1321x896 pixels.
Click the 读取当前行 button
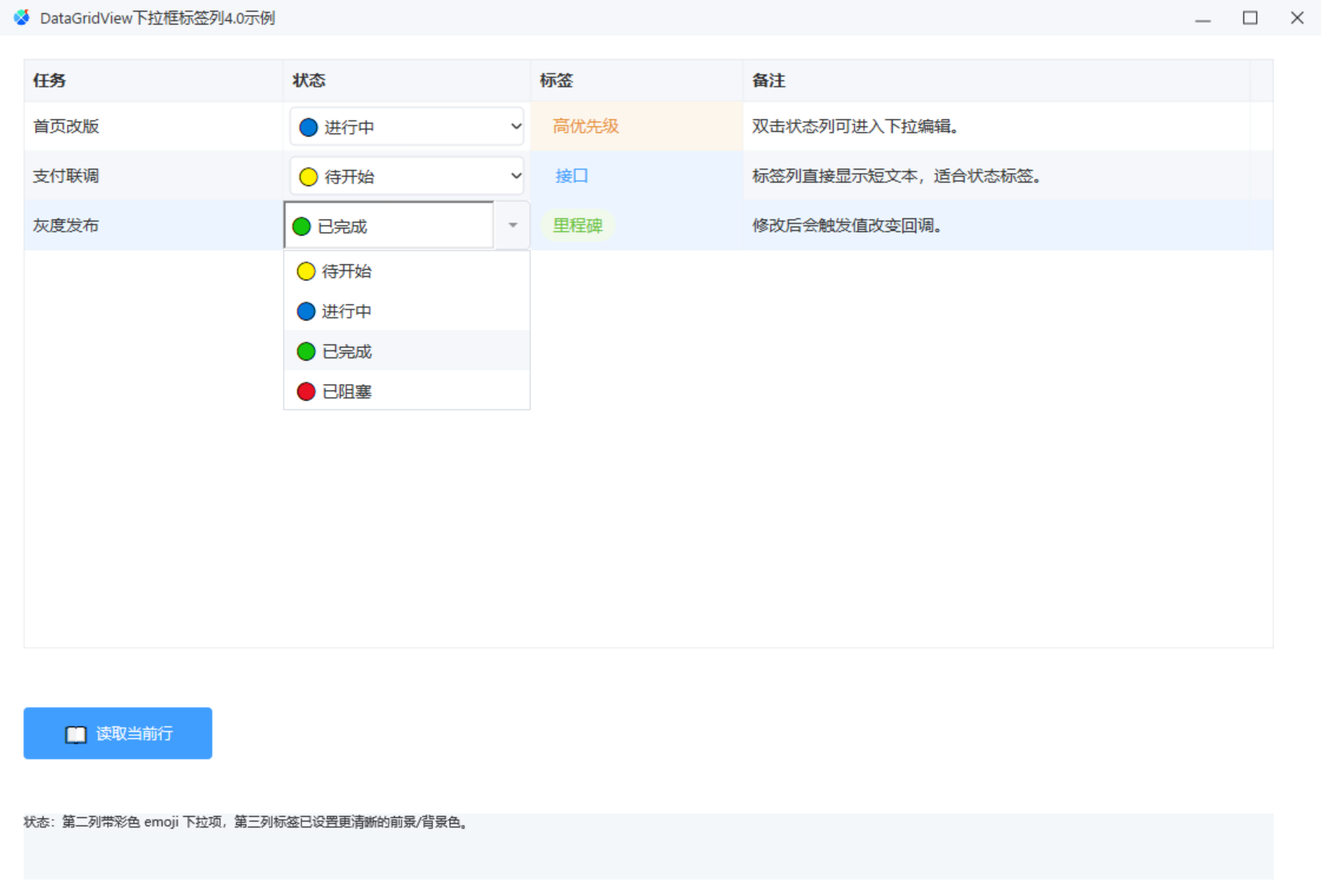118,733
